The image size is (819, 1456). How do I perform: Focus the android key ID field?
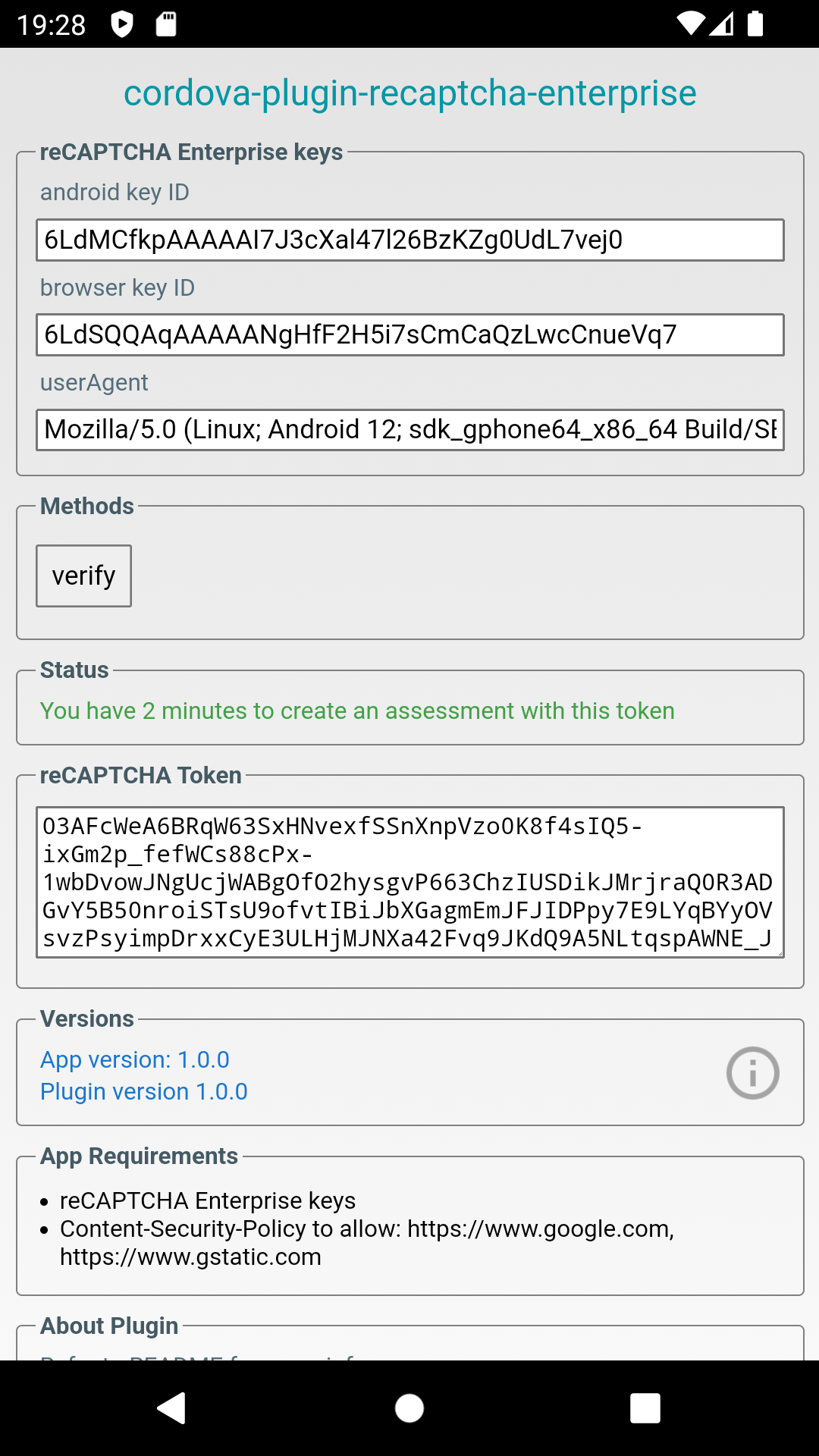pyautogui.click(x=409, y=240)
